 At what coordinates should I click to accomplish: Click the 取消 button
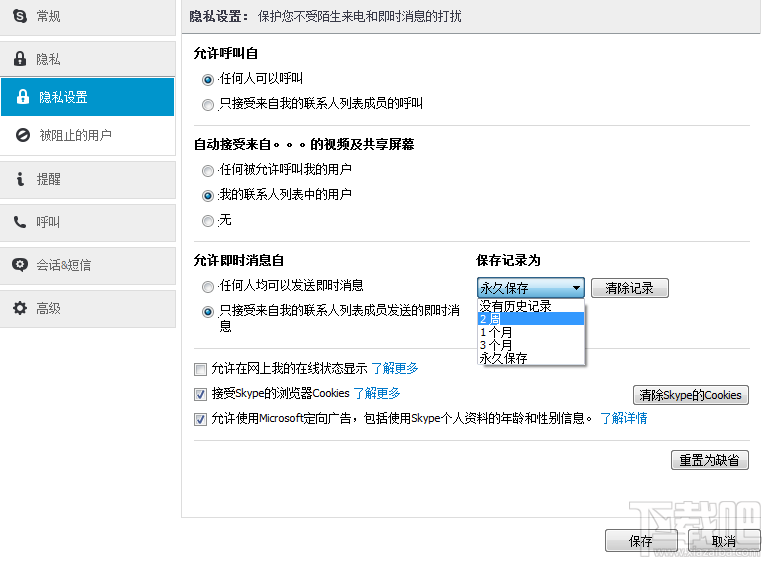tap(724, 541)
